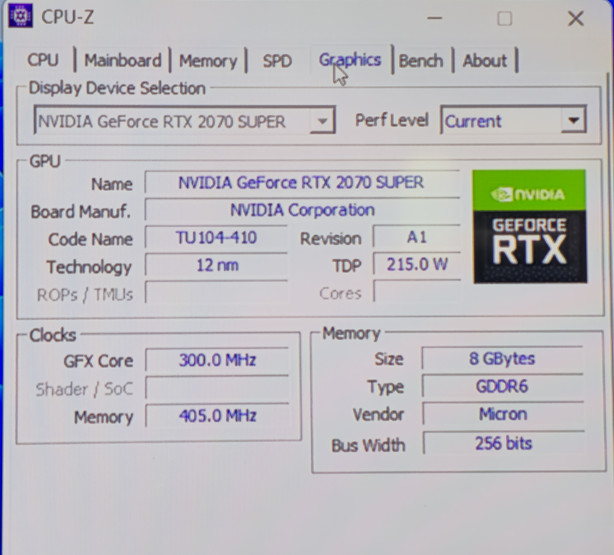Switch to the CPU tab

43,60
